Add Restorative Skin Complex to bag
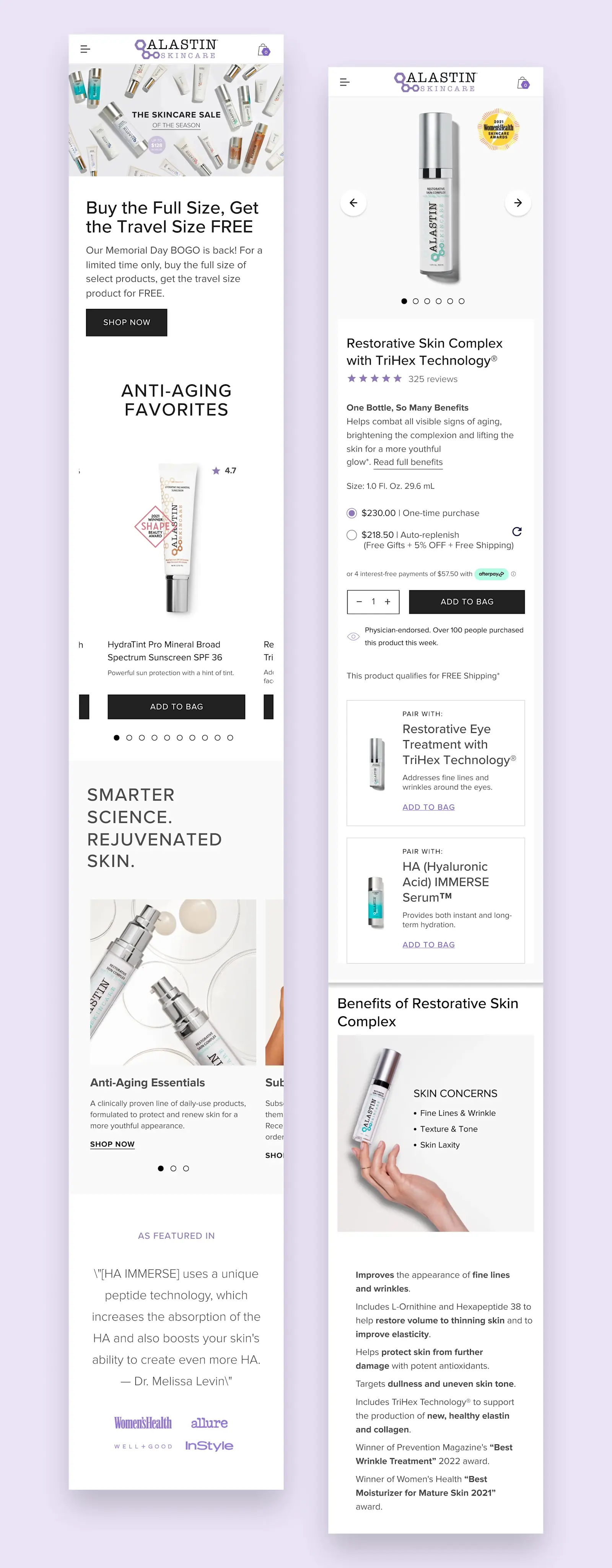Viewport: 612px width, 1568px height. click(467, 601)
